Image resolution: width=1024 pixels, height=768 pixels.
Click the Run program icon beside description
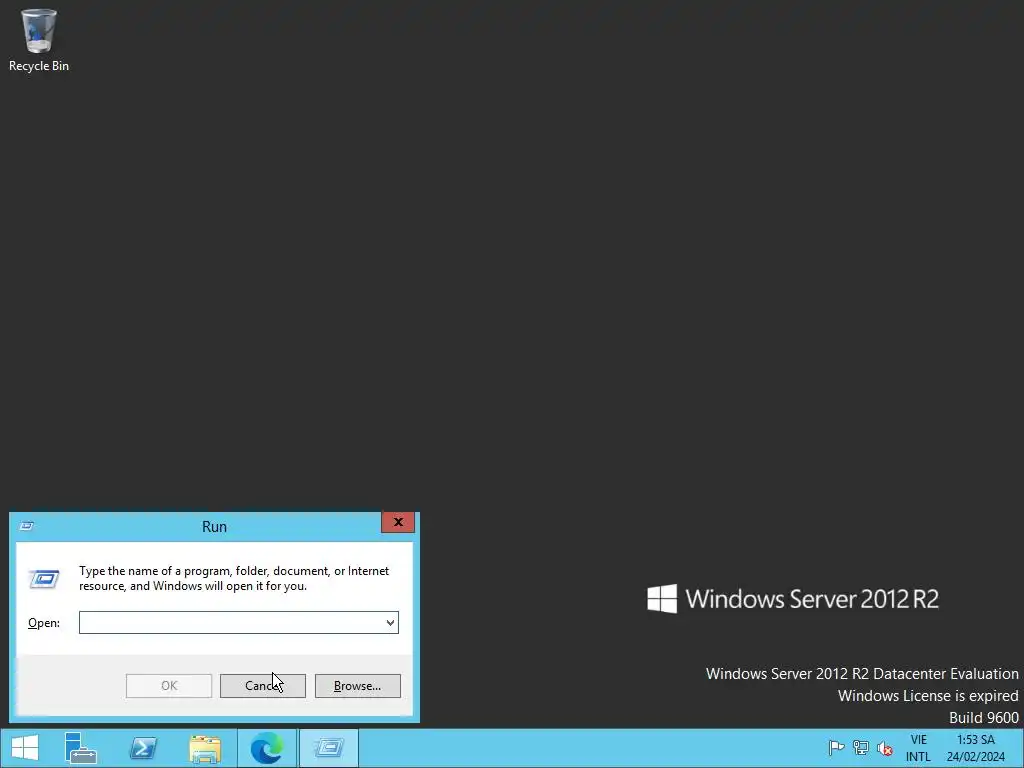point(44,579)
